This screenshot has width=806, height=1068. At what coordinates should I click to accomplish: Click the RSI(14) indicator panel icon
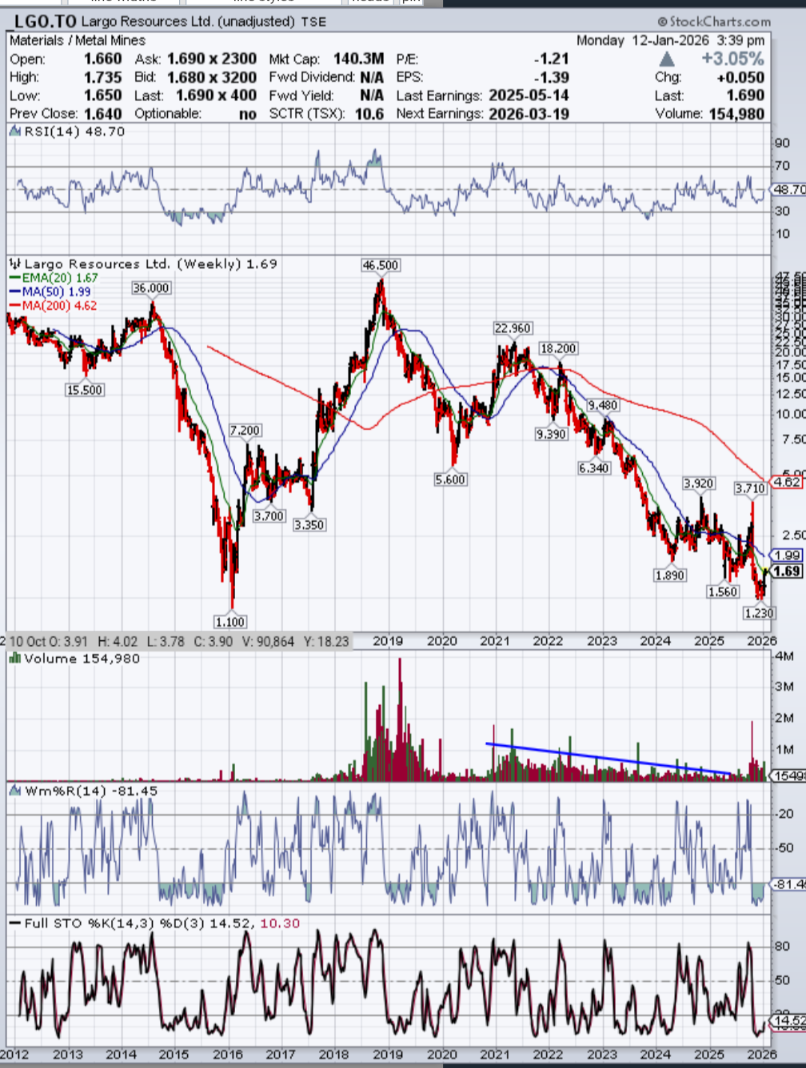pos(15,131)
